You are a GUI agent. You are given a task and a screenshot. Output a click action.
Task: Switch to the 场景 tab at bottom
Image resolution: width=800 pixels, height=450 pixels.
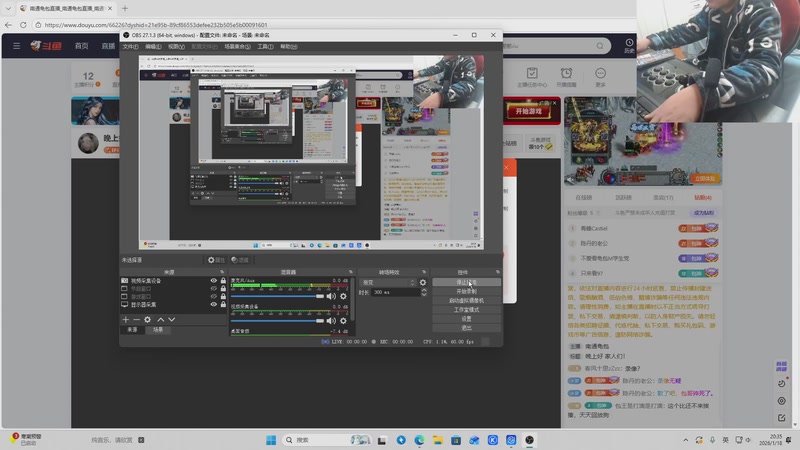click(x=158, y=330)
